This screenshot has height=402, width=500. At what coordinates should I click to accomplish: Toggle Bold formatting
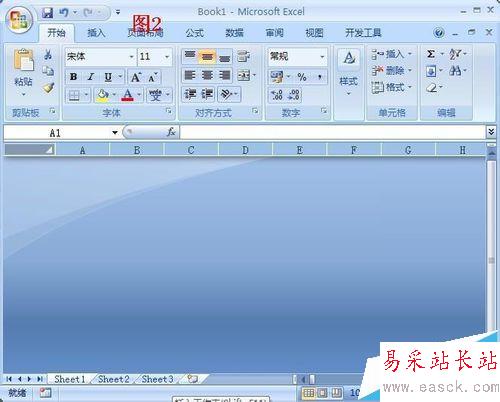pos(74,77)
